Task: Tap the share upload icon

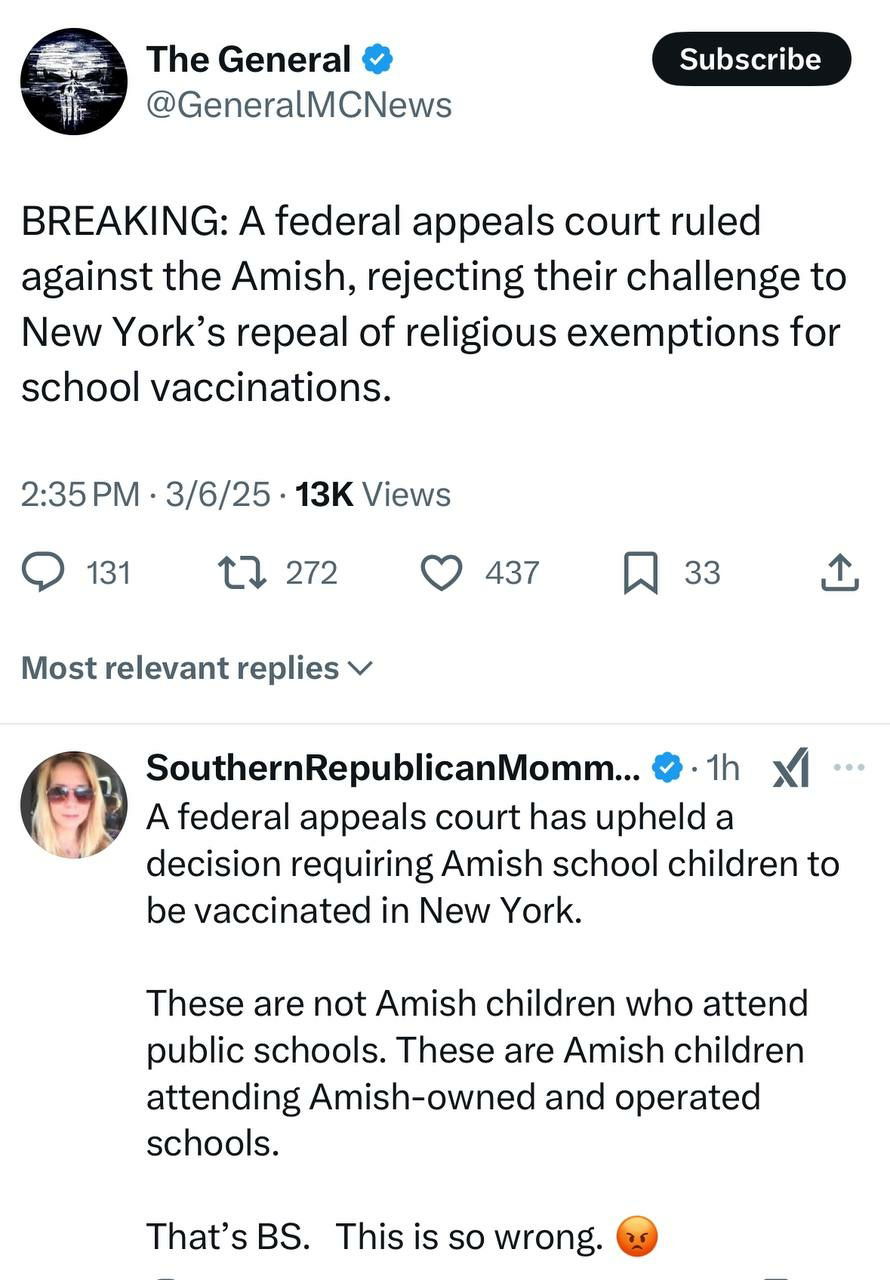Action: [840, 572]
